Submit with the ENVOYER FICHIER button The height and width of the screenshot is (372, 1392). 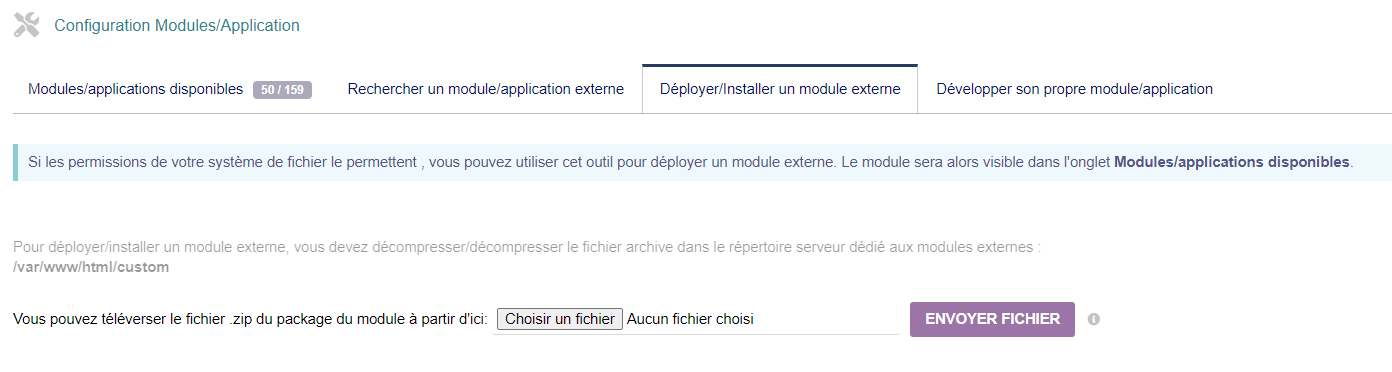(992, 319)
